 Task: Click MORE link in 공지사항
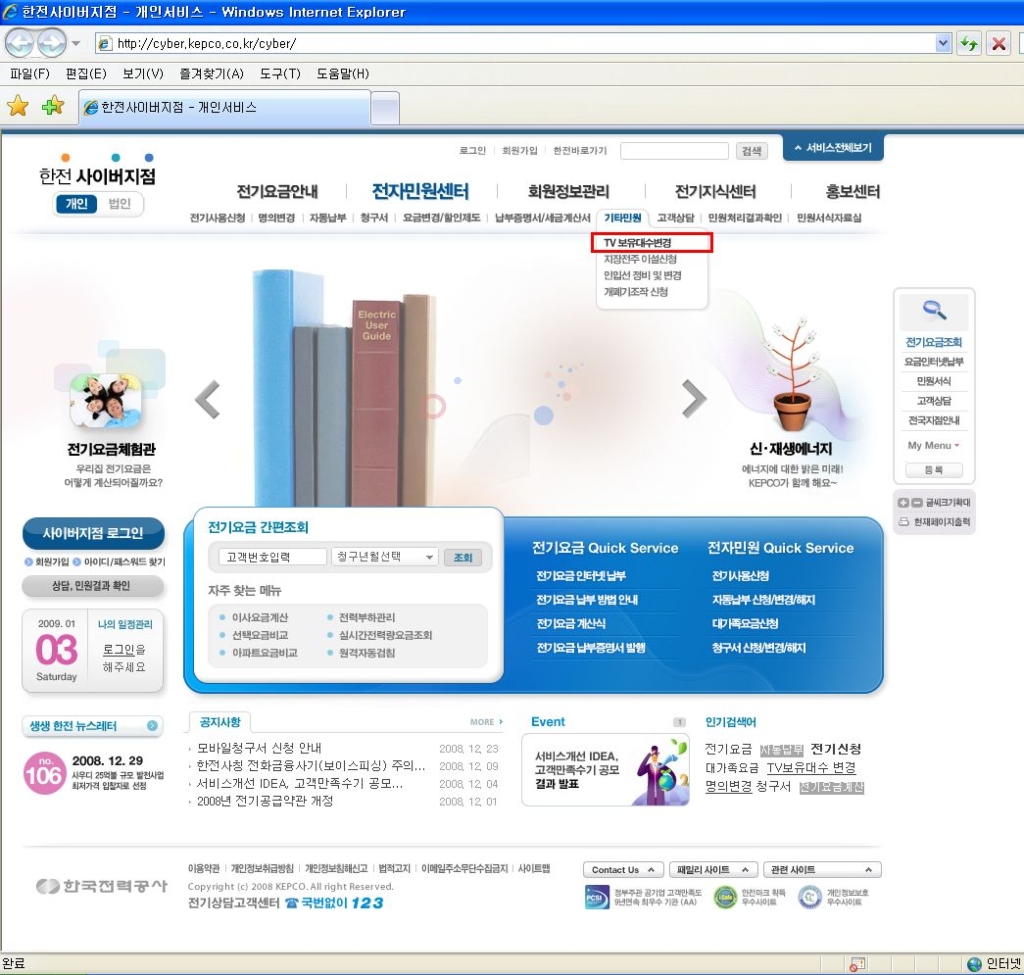[487, 722]
